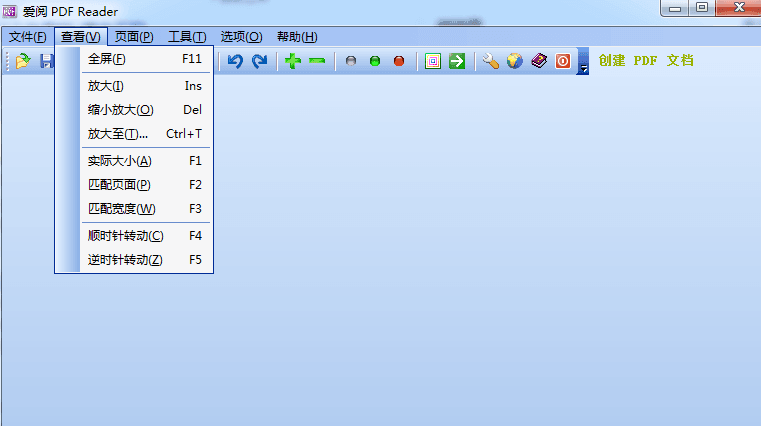Click the green right-arrow icon

[x=457, y=61]
